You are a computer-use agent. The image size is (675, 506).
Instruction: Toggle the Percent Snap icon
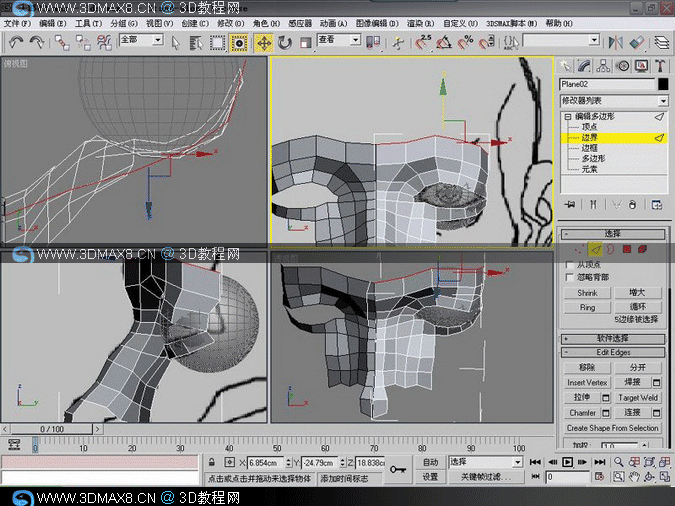(465, 42)
